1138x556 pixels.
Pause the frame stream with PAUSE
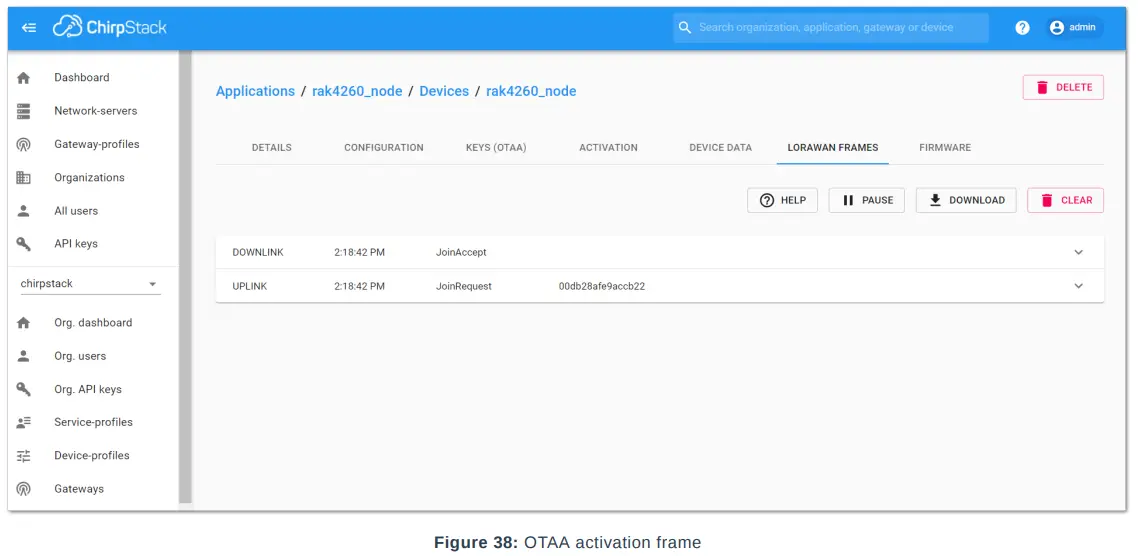(x=867, y=200)
